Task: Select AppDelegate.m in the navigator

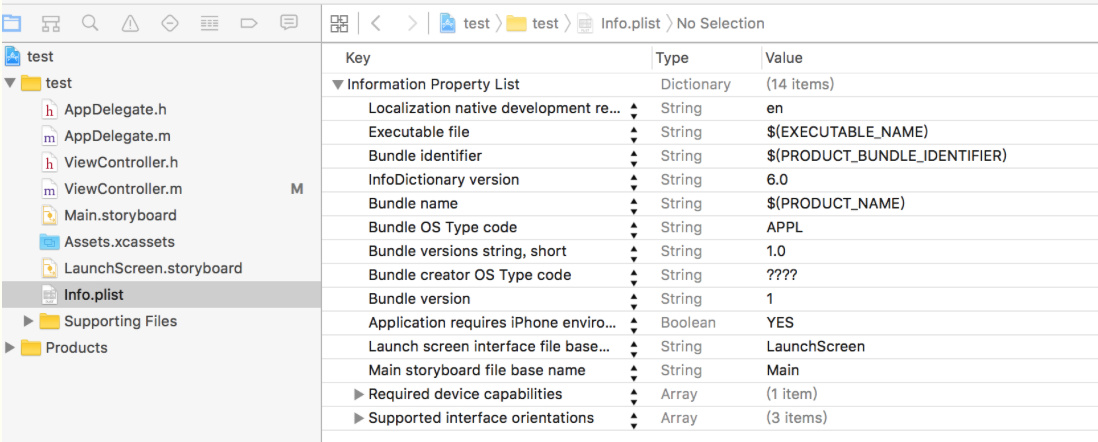Action: point(109,136)
